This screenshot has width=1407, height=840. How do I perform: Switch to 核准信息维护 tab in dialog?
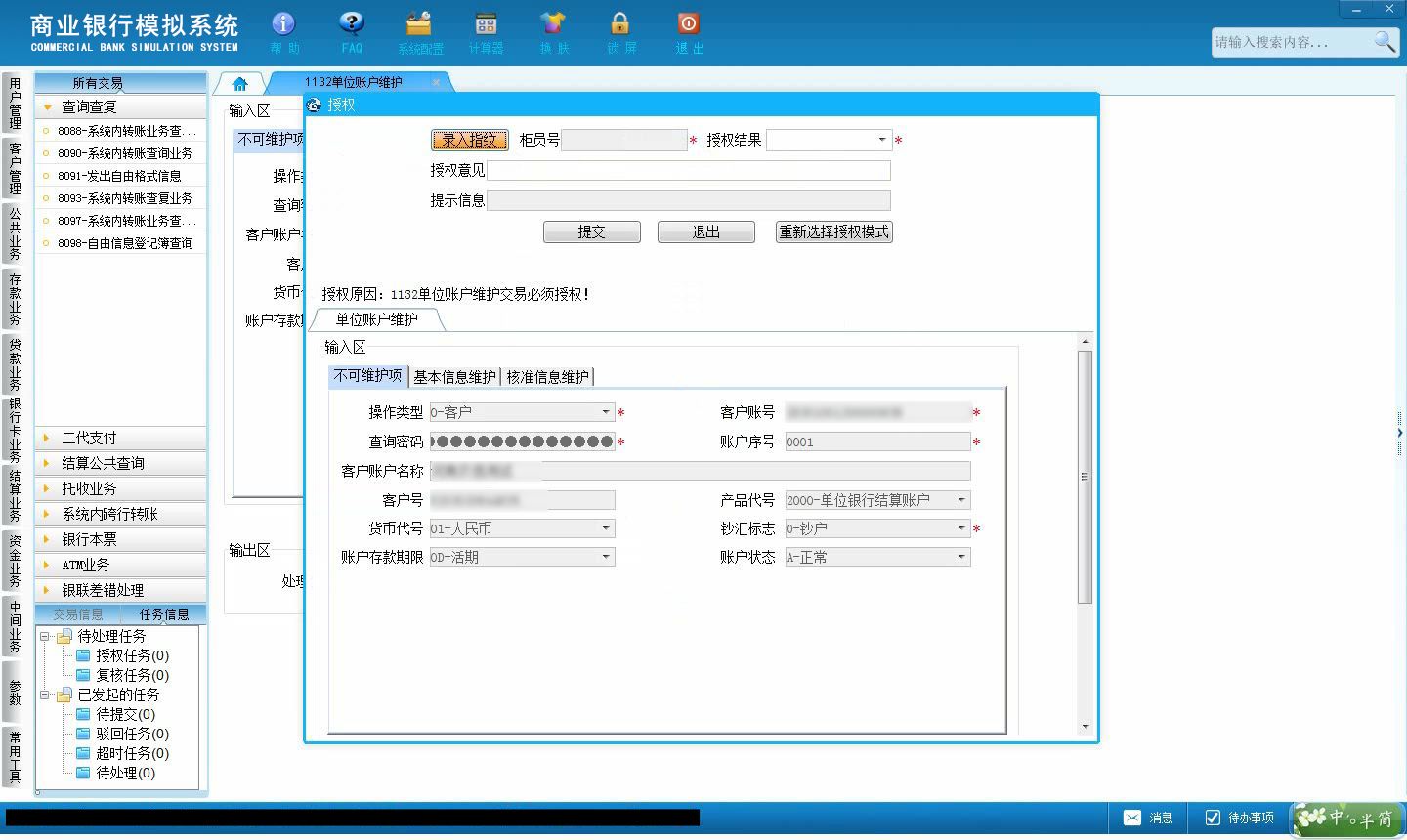[x=548, y=376]
